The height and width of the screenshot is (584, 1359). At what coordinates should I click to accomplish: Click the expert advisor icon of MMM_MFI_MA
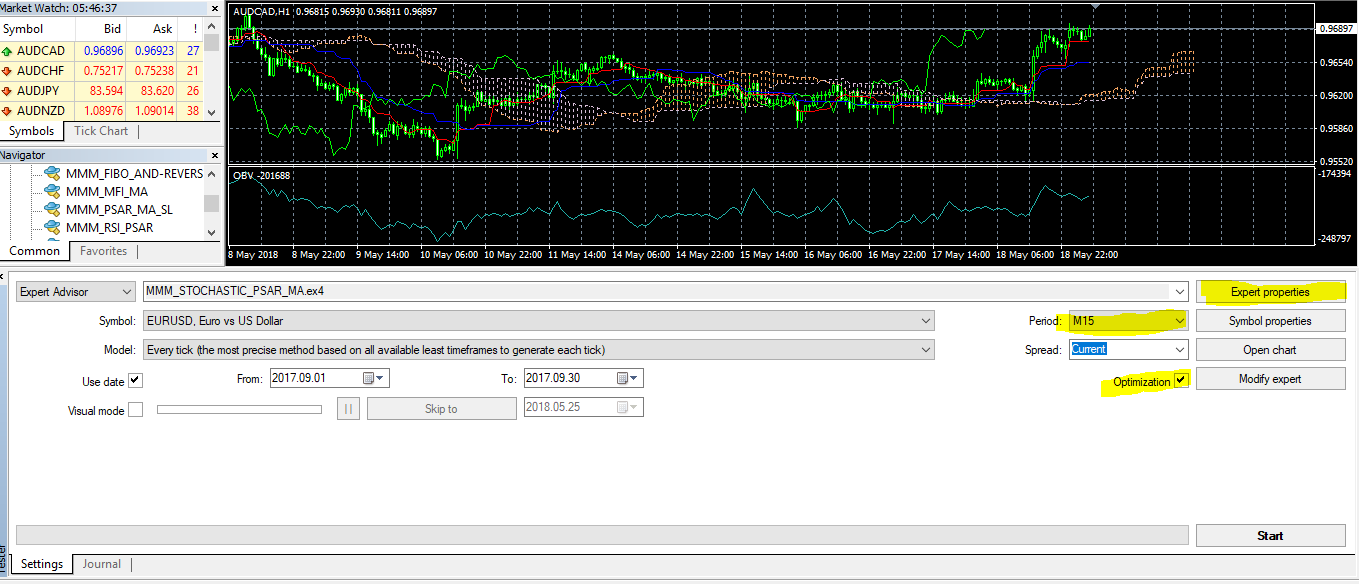tap(52, 191)
